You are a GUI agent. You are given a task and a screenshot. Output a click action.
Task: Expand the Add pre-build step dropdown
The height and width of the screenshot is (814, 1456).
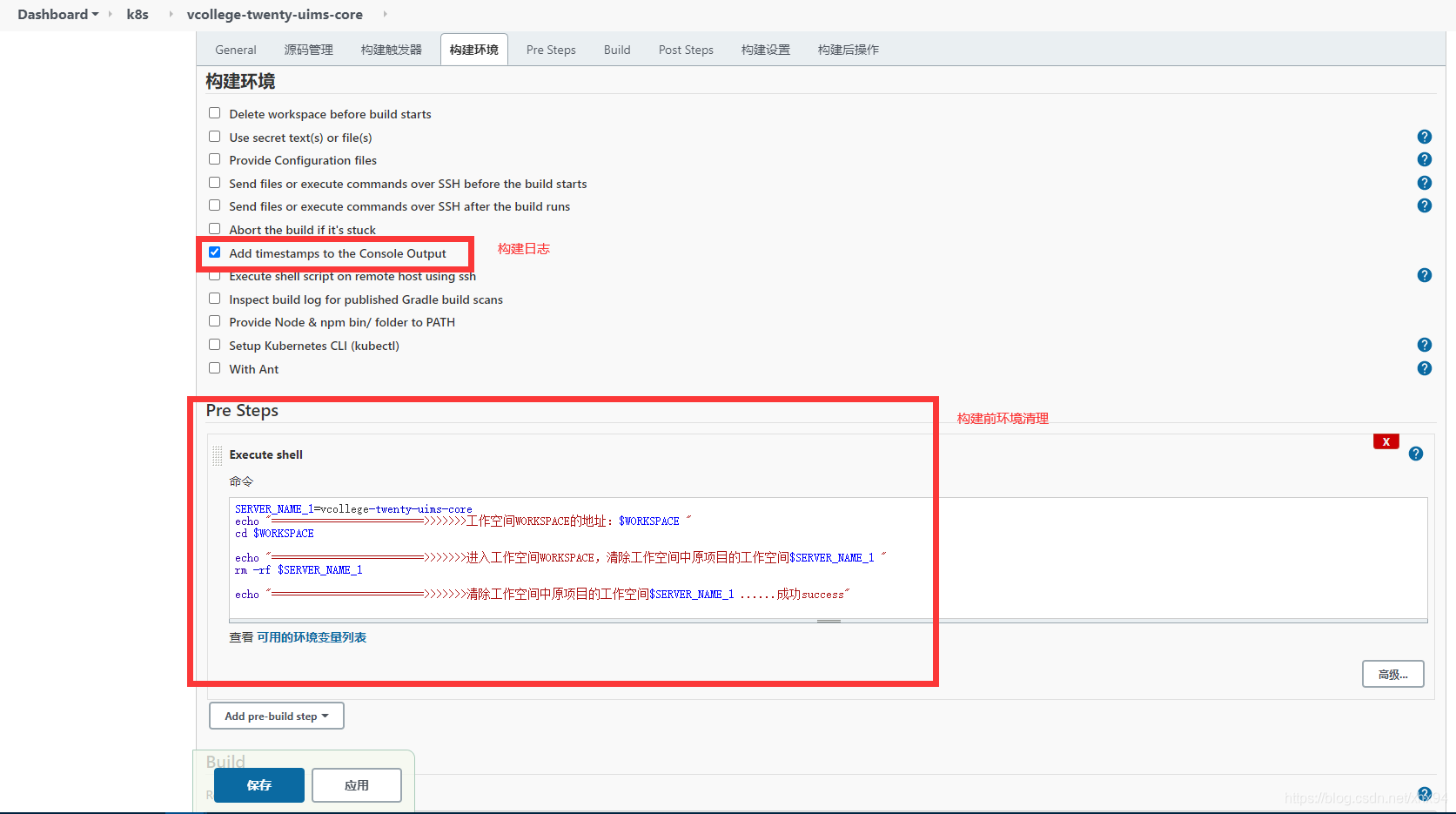(x=277, y=716)
